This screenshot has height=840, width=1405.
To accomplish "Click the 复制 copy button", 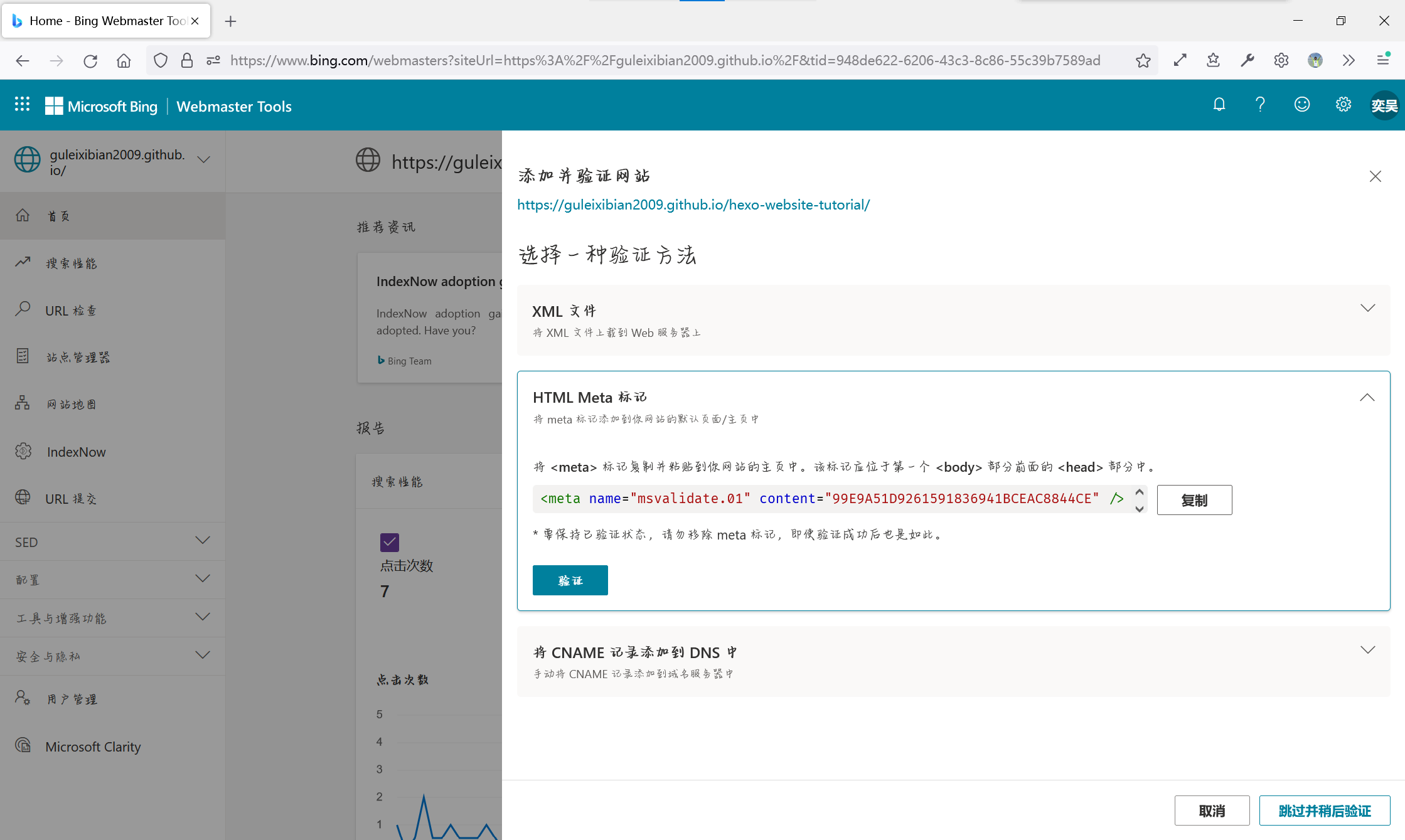I will (x=1194, y=500).
